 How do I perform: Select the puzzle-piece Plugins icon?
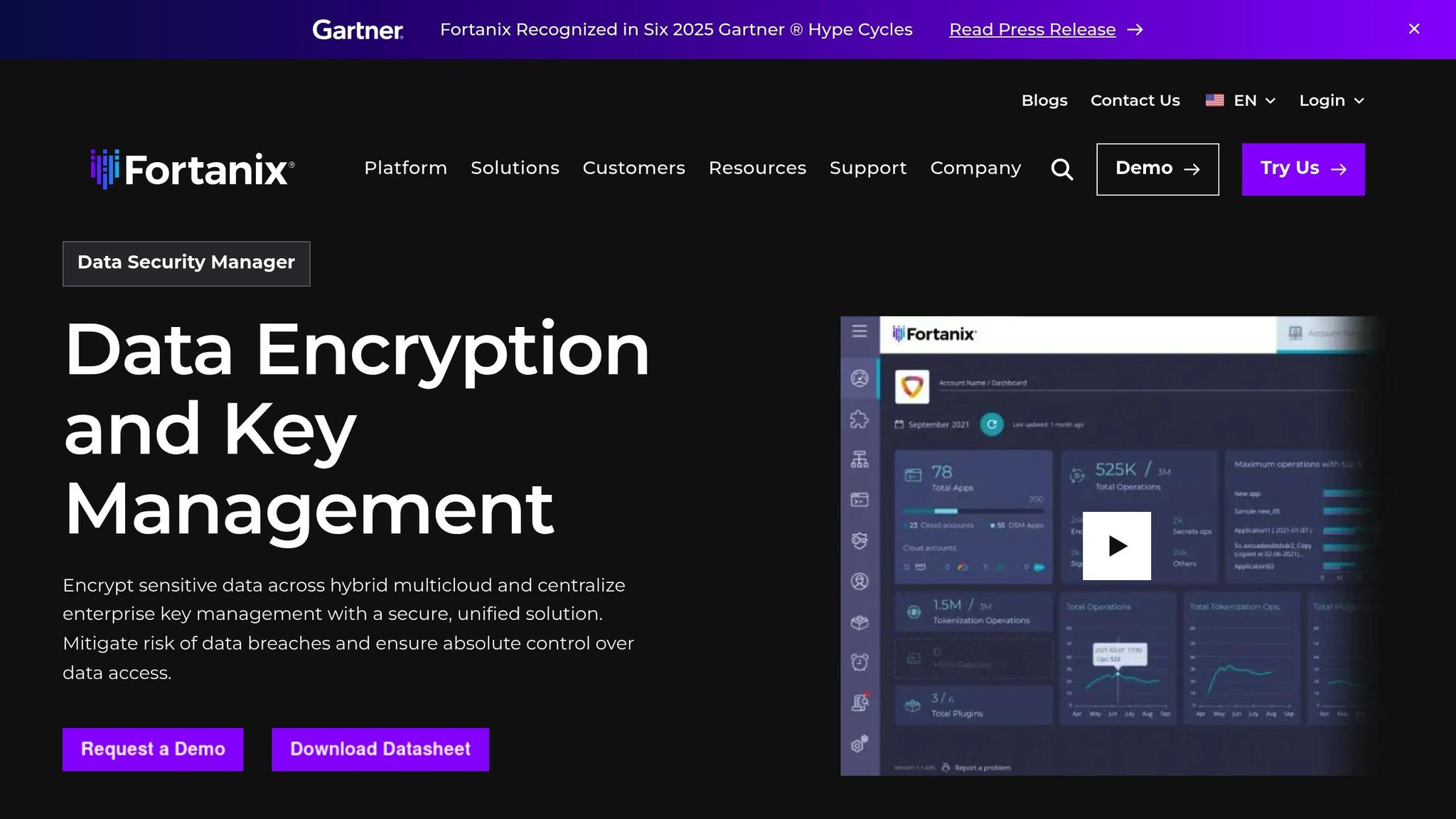point(860,419)
